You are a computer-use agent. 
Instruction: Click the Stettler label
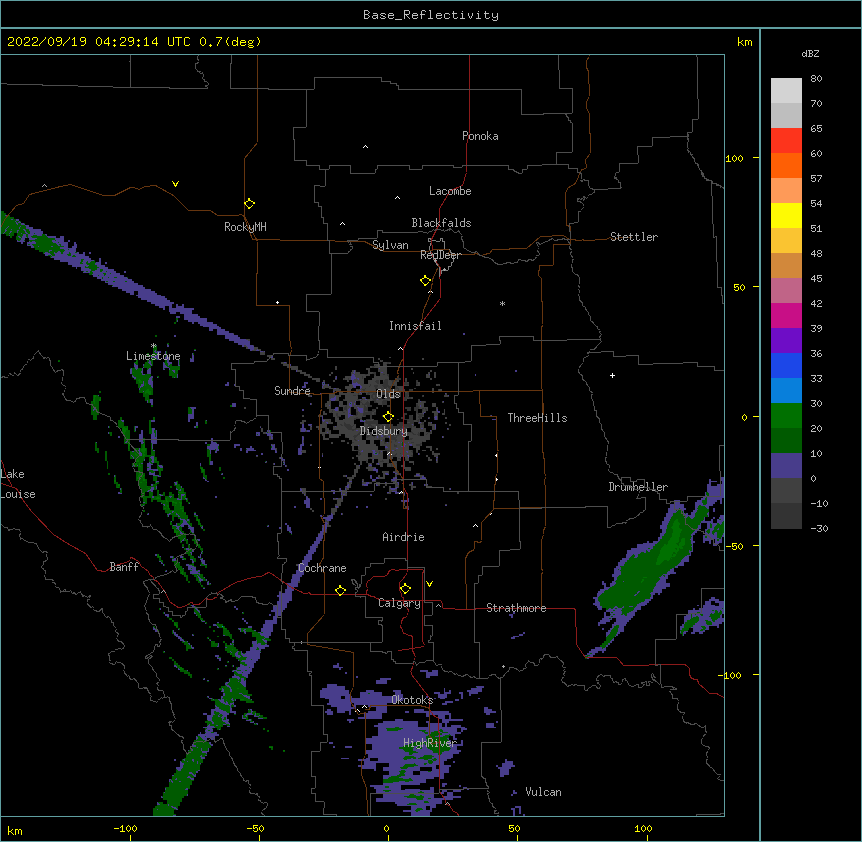click(x=634, y=237)
